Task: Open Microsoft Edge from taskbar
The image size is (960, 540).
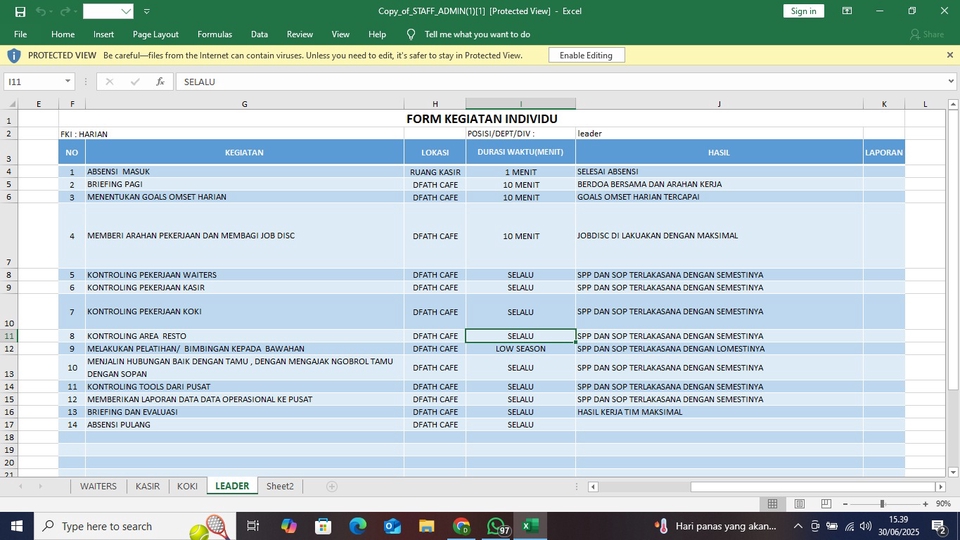Action: 358,526
